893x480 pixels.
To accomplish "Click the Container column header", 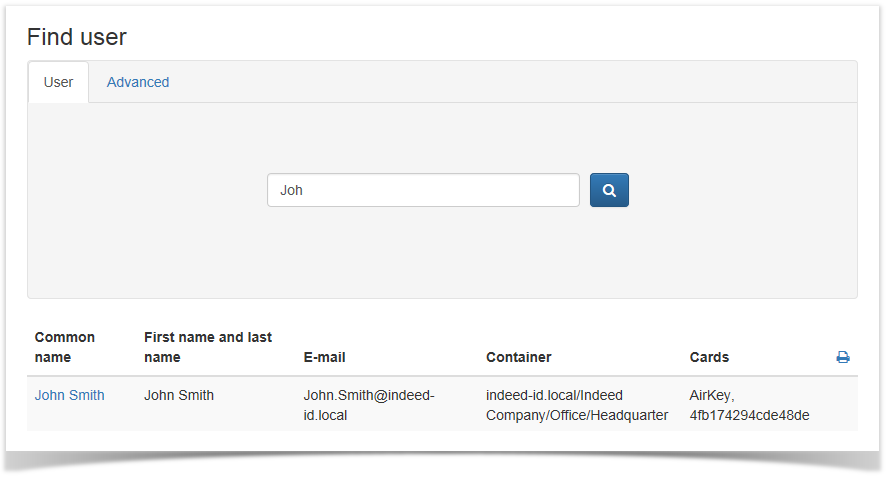I will coord(518,357).
